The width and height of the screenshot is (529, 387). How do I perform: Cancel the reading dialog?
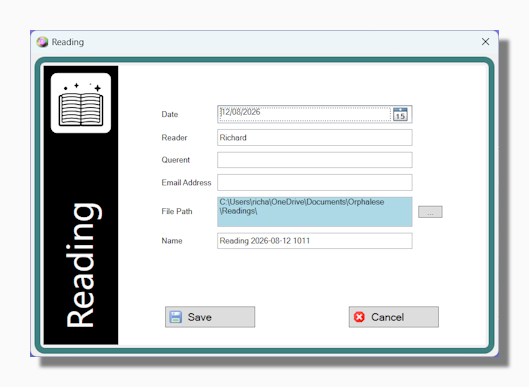pos(394,317)
